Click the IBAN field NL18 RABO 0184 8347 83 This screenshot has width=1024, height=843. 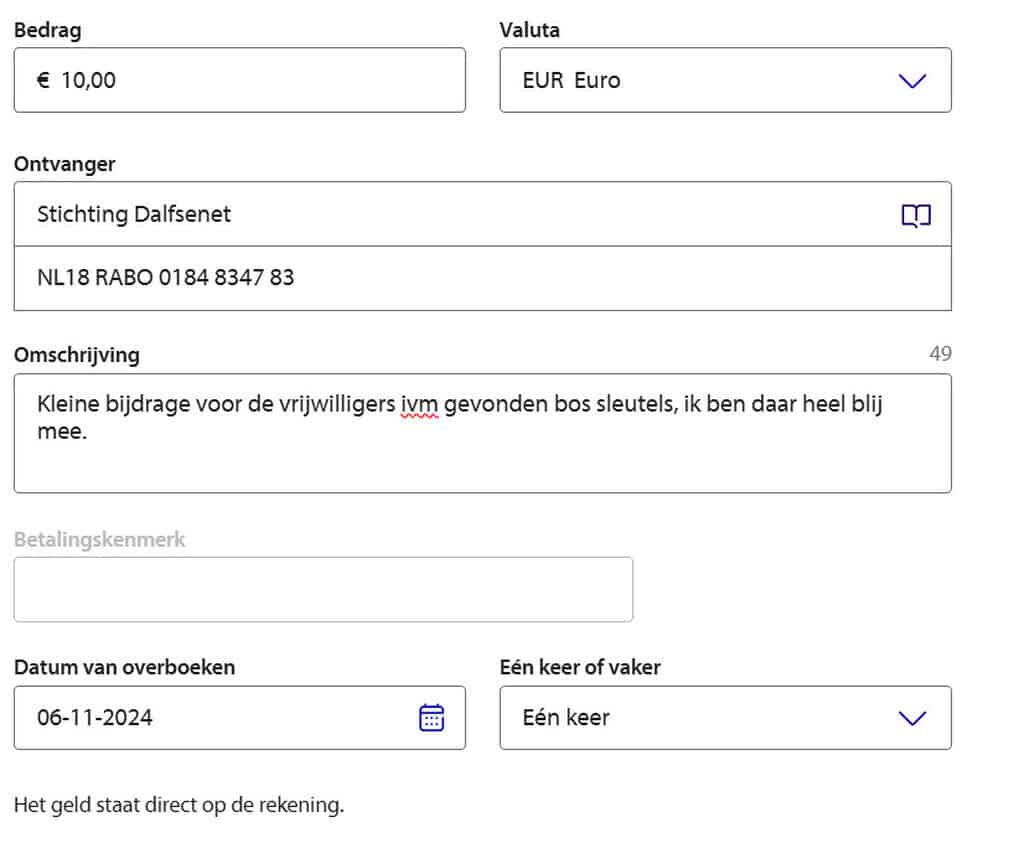point(483,278)
